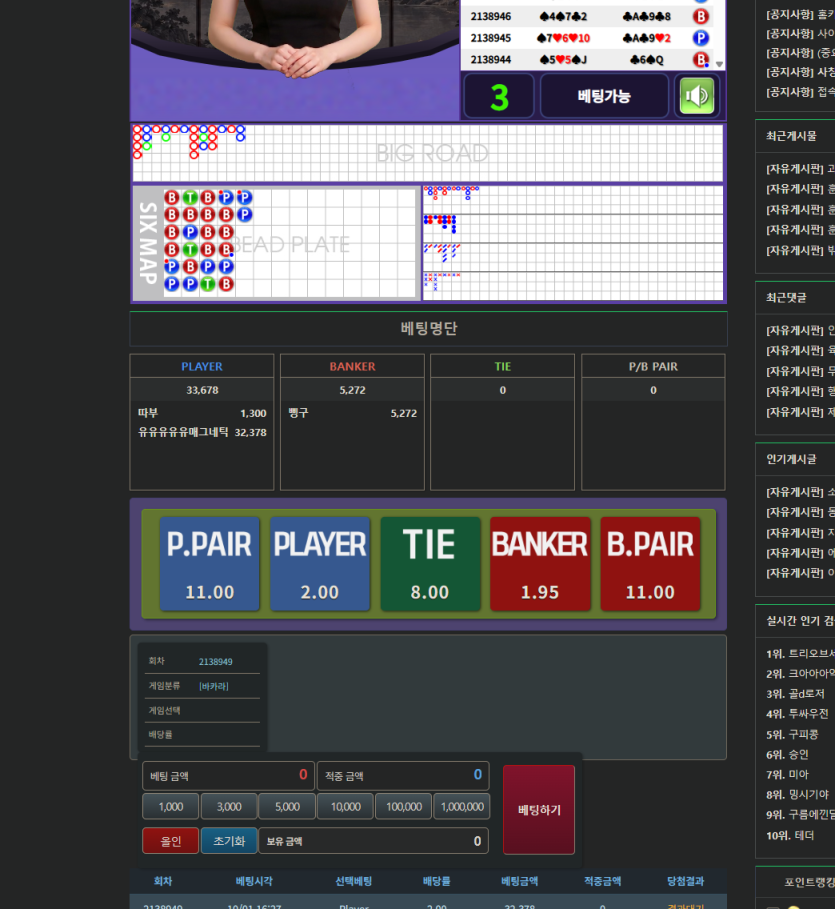The height and width of the screenshot is (909, 835).
Task: Open the 인기게시글 section heading
Action: (791, 459)
